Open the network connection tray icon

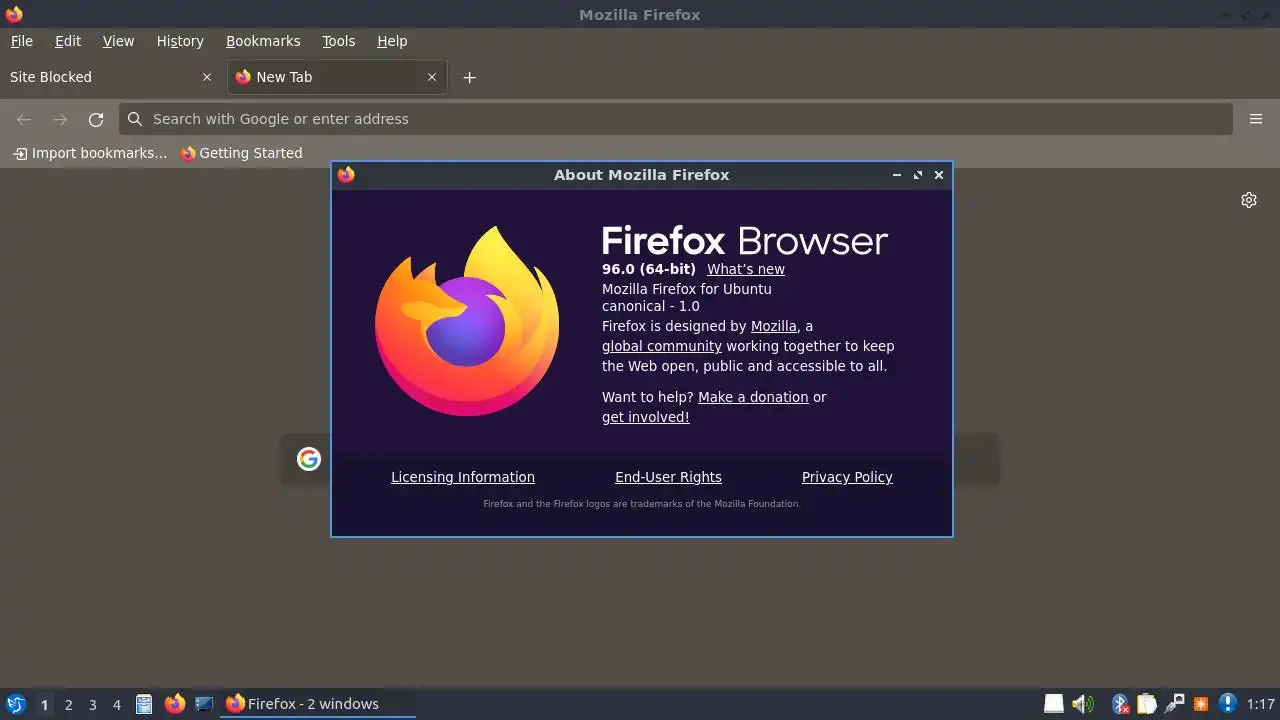click(x=1174, y=704)
